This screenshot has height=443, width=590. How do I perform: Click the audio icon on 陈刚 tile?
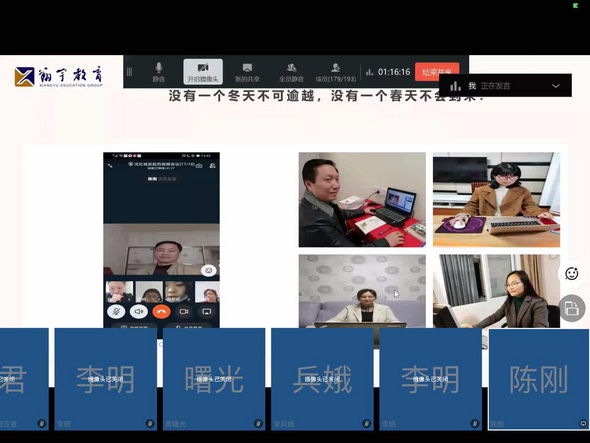(583, 423)
